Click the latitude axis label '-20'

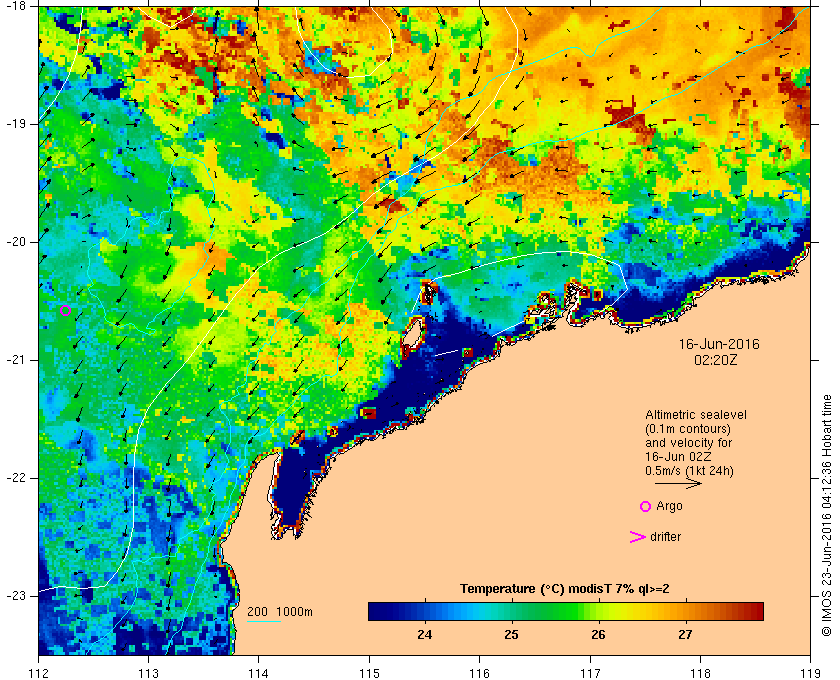click(15, 242)
